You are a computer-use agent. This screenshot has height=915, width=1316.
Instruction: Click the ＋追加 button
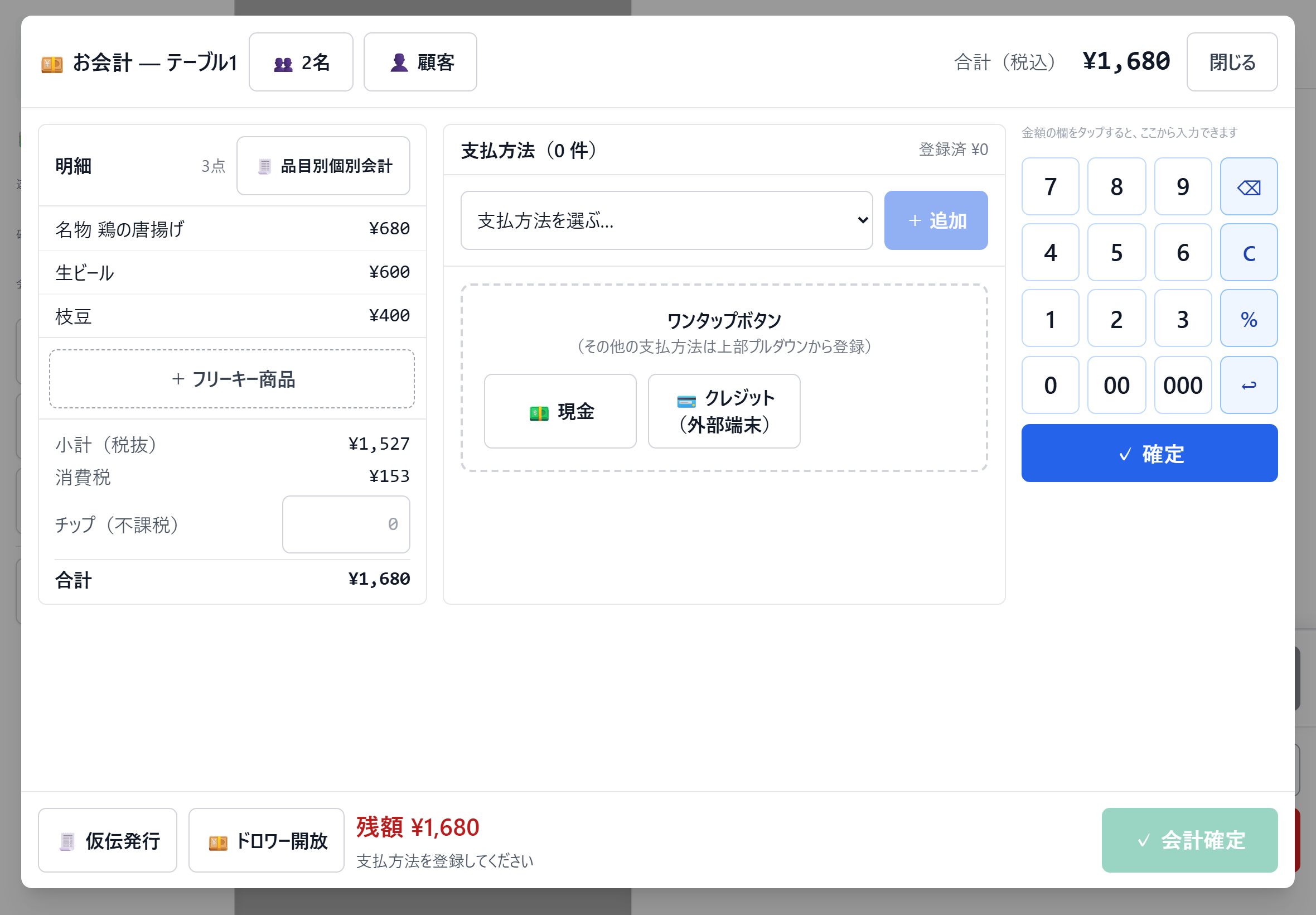[936, 221]
